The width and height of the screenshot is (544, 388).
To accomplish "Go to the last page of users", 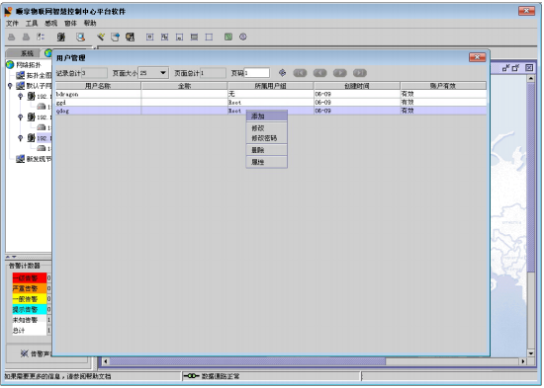I will pos(359,73).
